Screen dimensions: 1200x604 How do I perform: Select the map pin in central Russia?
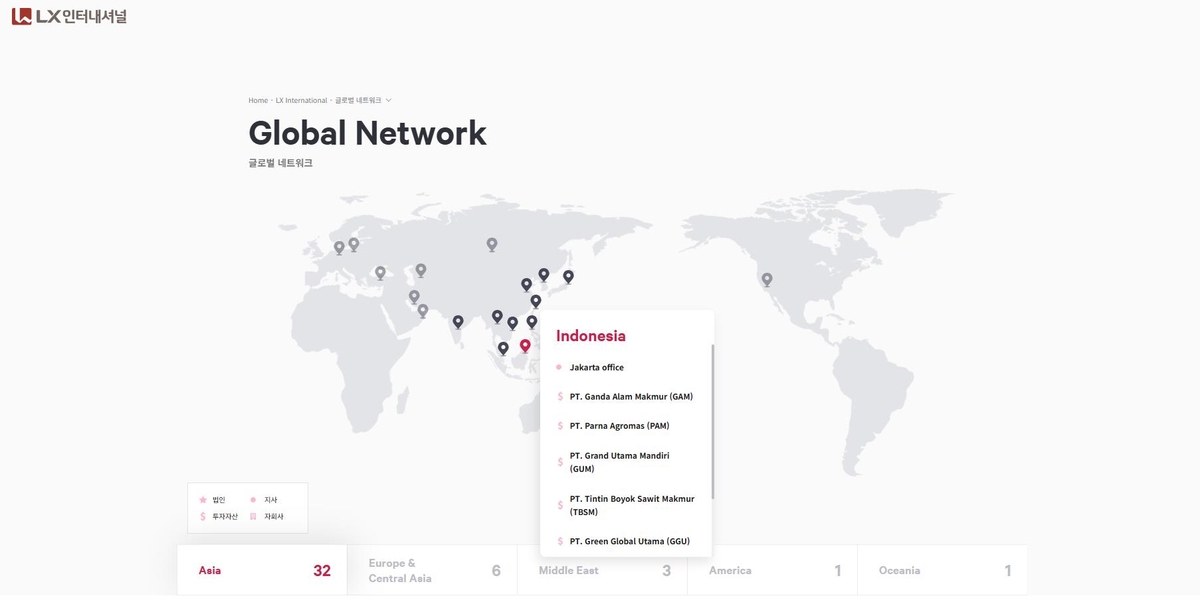coord(492,244)
